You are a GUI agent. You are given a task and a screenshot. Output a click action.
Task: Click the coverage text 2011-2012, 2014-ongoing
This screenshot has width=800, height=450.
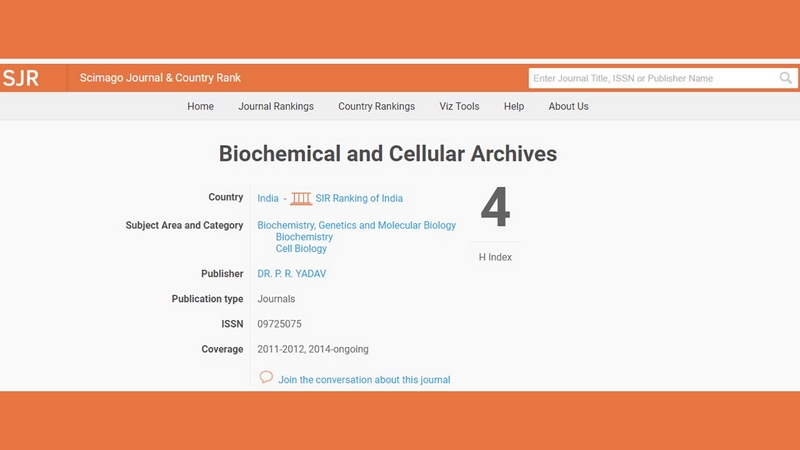tap(313, 349)
